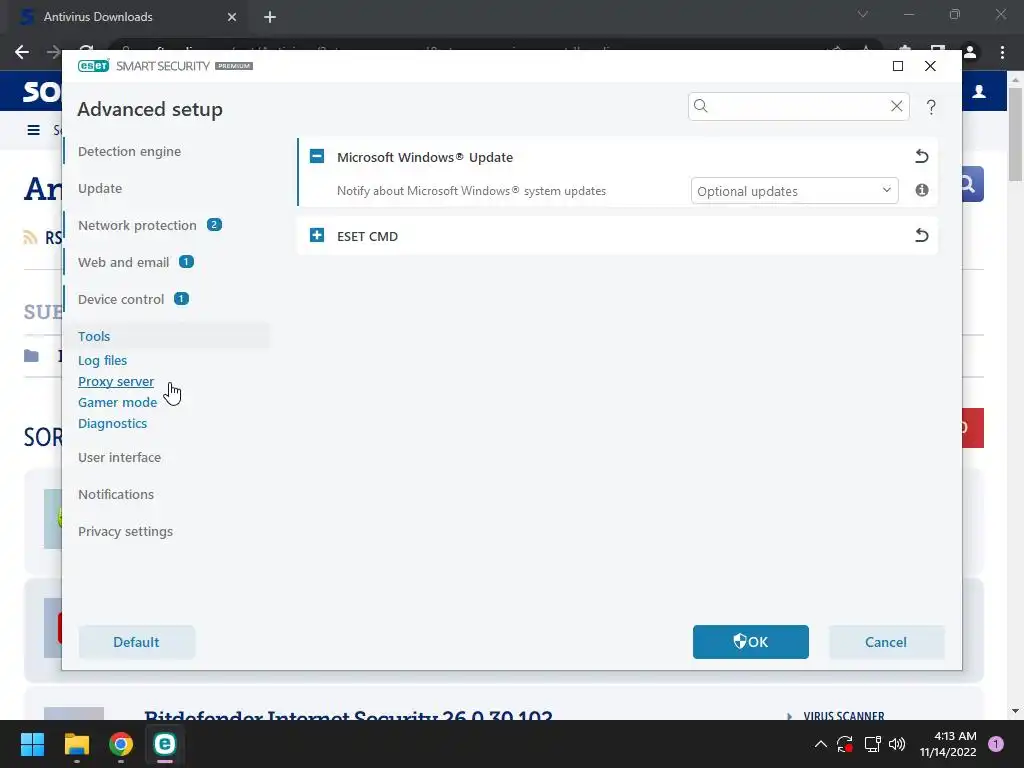Image resolution: width=1024 pixels, height=768 pixels.
Task: Click the Default button
Action: tap(136, 642)
